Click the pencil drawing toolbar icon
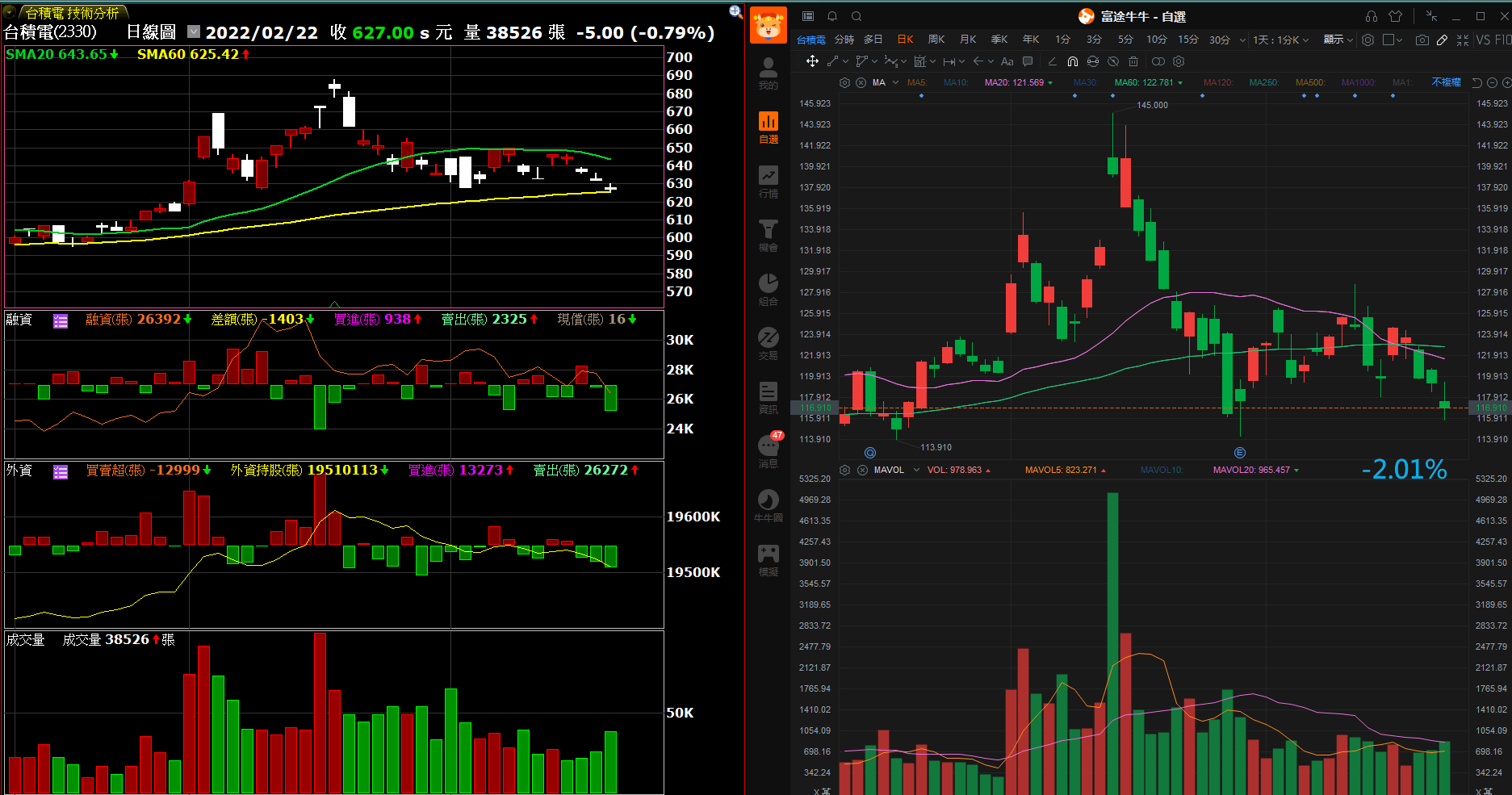1512x795 pixels. click(x=1442, y=40)
